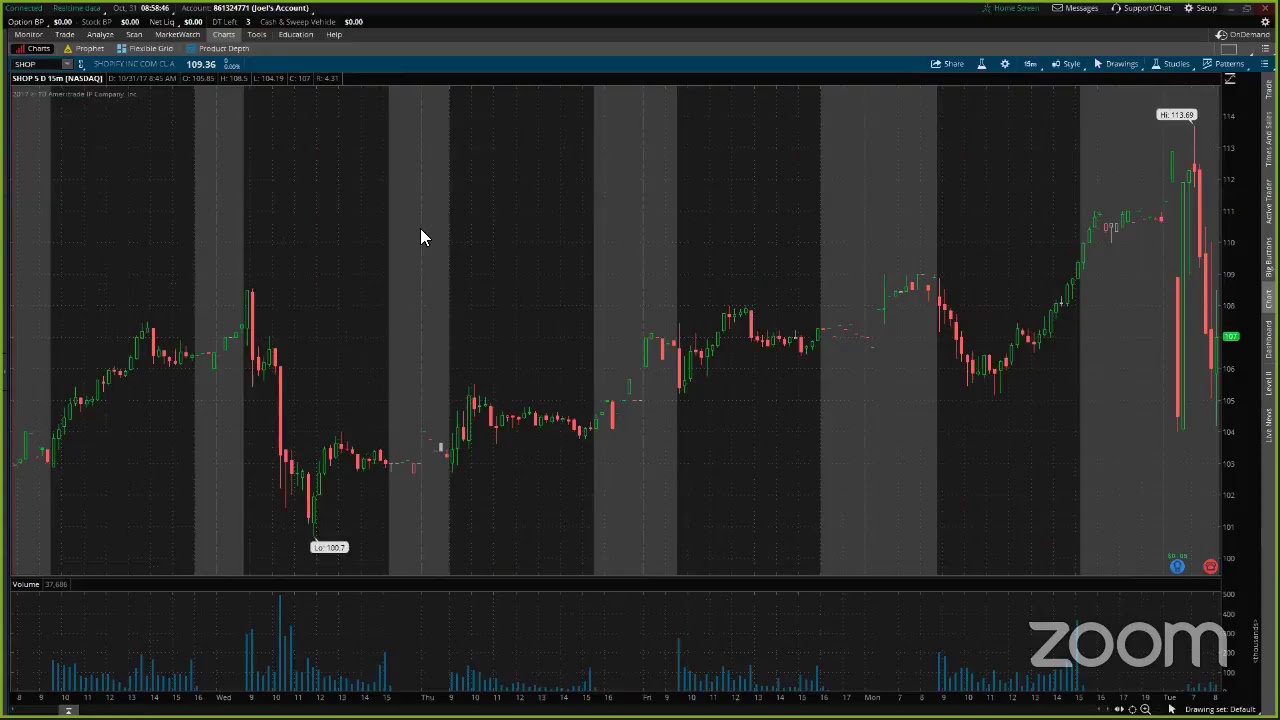Screen dimensions: 1280x720
Task: Open the Tools tab
Action: point(256,34)
